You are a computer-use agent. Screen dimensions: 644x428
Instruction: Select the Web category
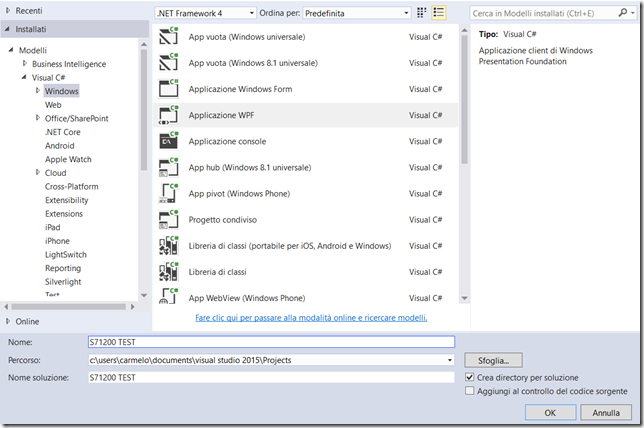click(x=53, y=105)
